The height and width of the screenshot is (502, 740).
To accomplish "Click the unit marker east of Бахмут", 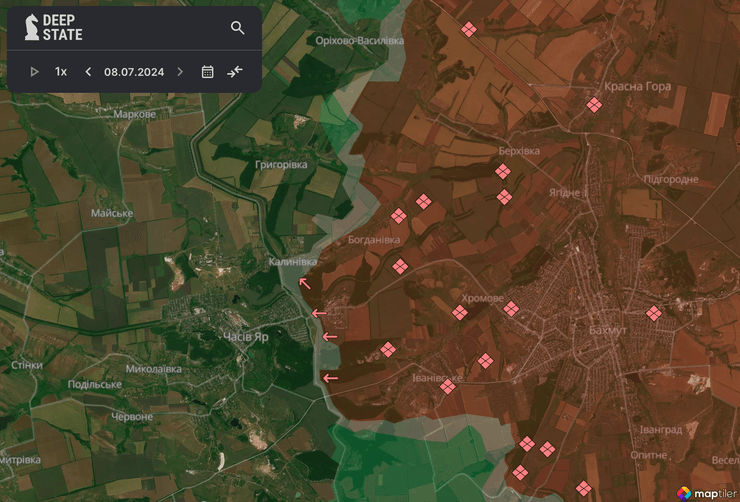I will click(654, 313).
